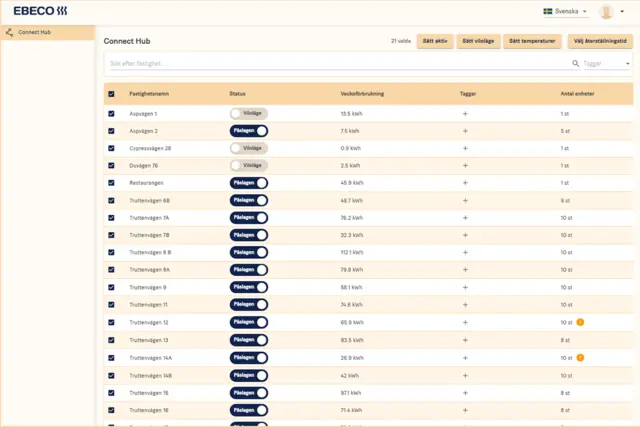
Task: Expand the user account menu arrow
Action: [622, 11]
